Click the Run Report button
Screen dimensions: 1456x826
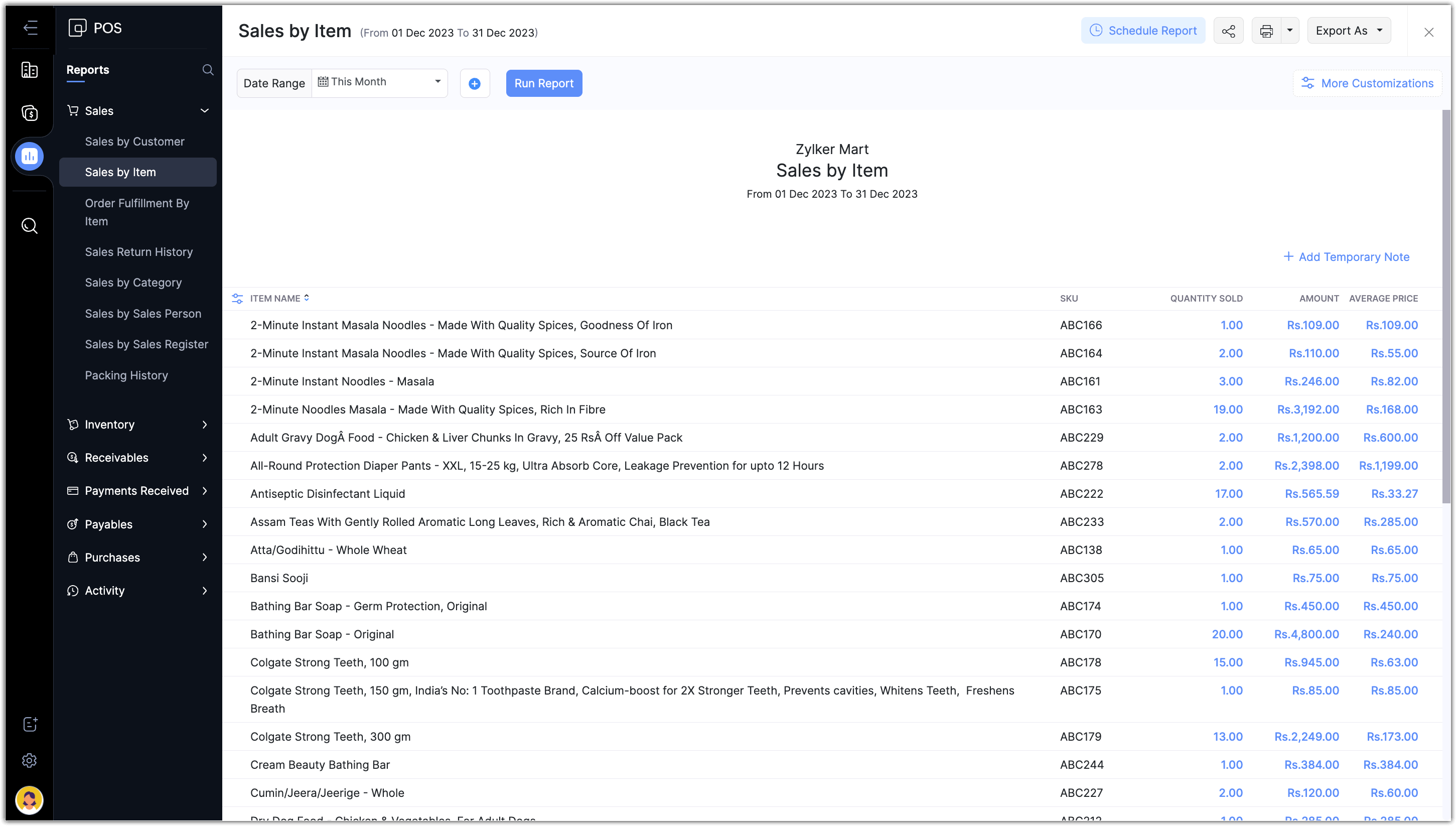click(x=543, y=83)
